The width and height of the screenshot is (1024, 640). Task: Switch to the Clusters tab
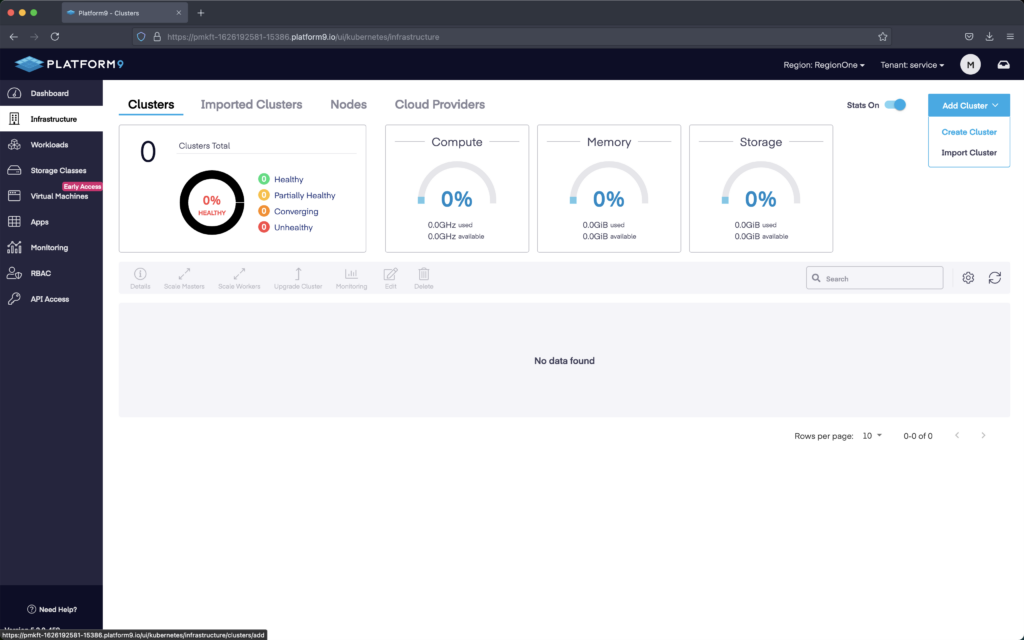click(x=151, y=104)
